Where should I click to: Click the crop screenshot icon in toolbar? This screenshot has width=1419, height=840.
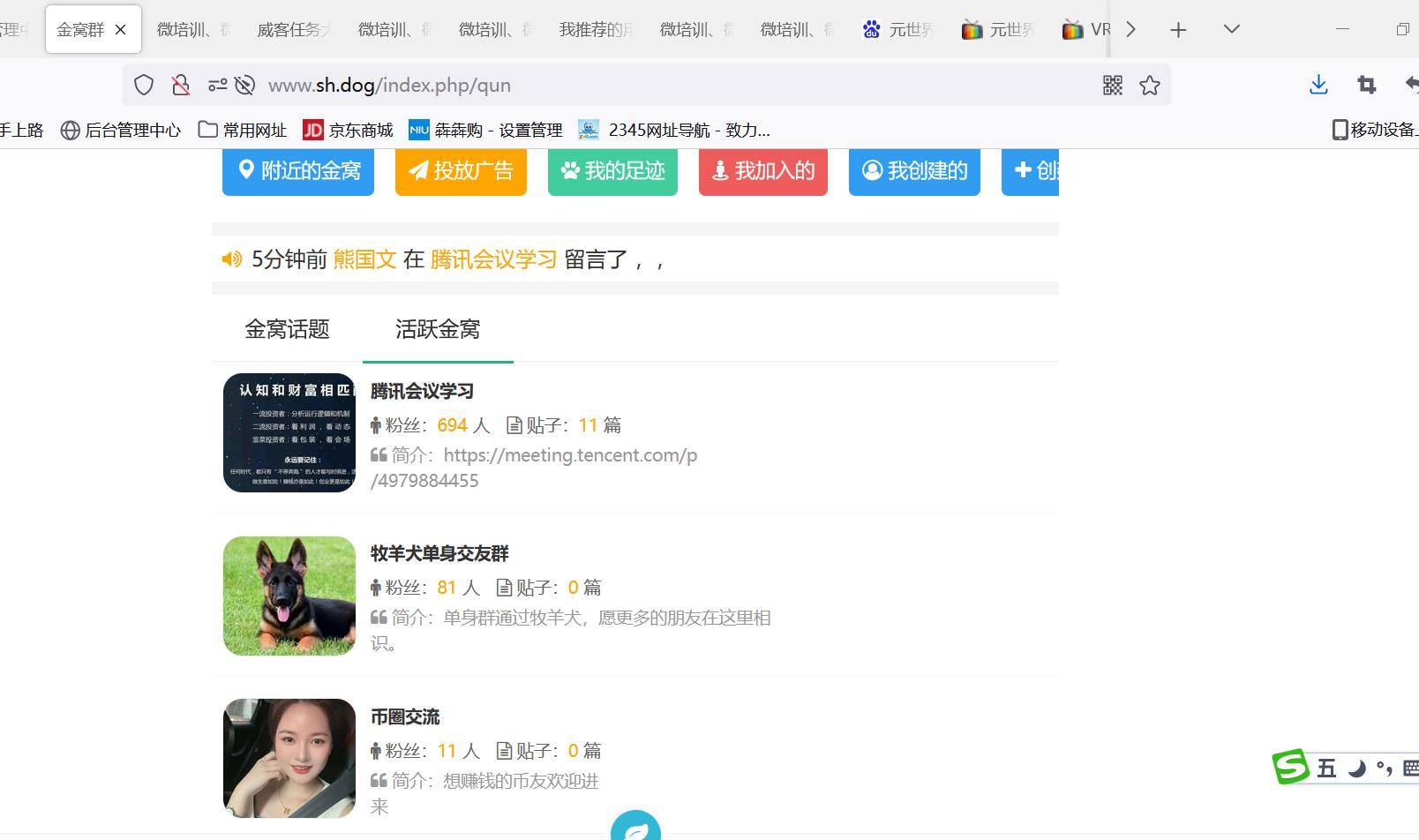[x=1366, y=85]
